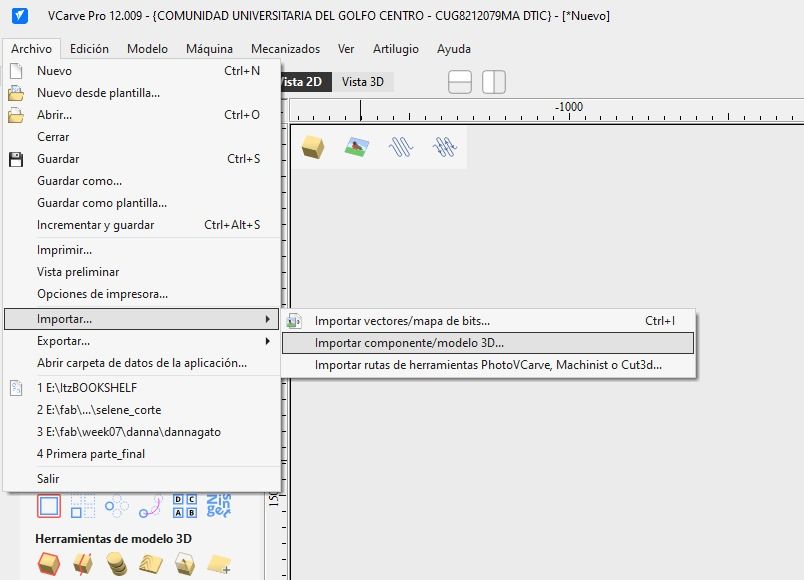Open the Ayuda menu

[453, 47]
